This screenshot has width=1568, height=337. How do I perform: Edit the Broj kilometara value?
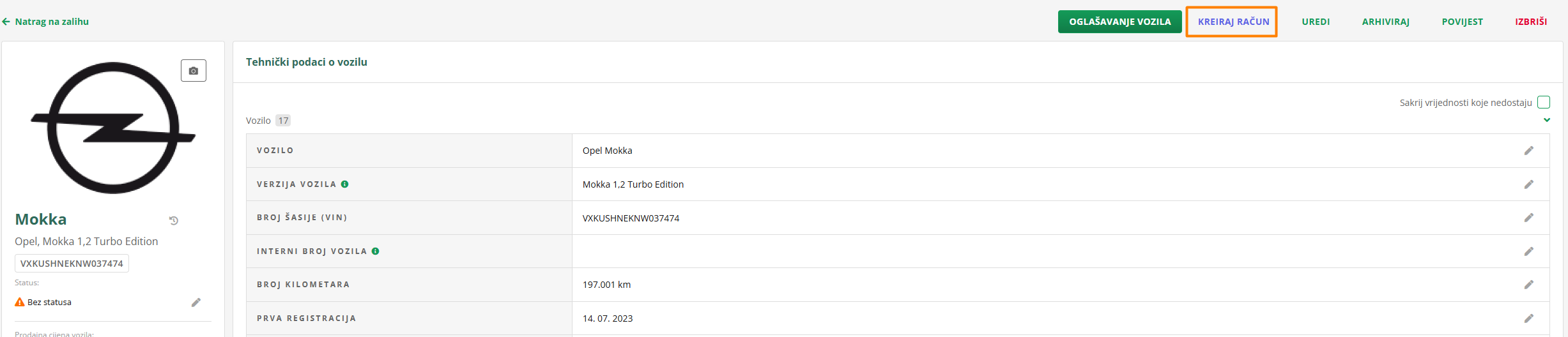(1528, 285)
